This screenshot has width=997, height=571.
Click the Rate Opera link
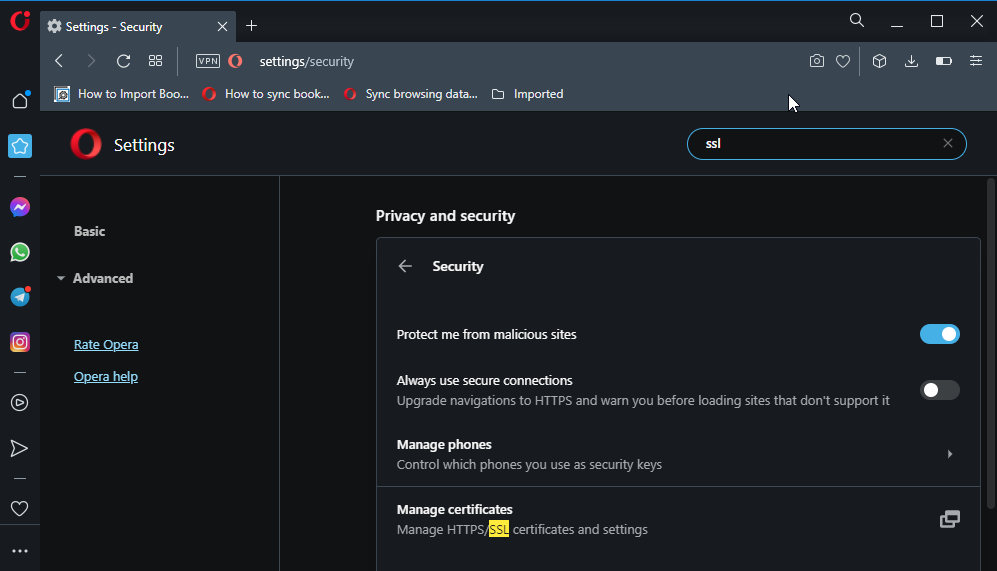[106, 345]
